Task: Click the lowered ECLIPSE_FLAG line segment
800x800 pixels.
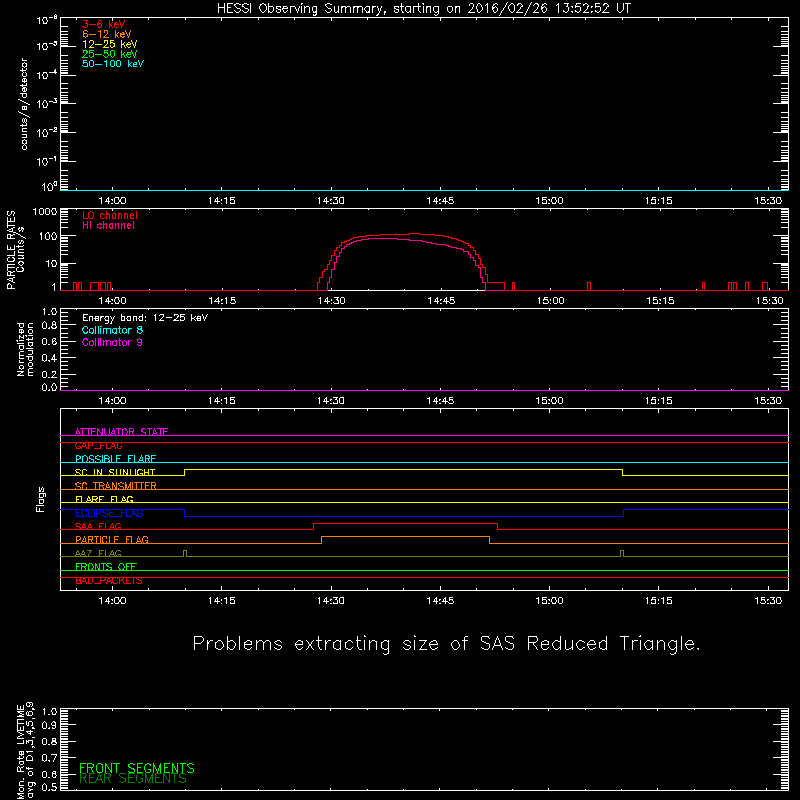Action: (x=404, y=516)
